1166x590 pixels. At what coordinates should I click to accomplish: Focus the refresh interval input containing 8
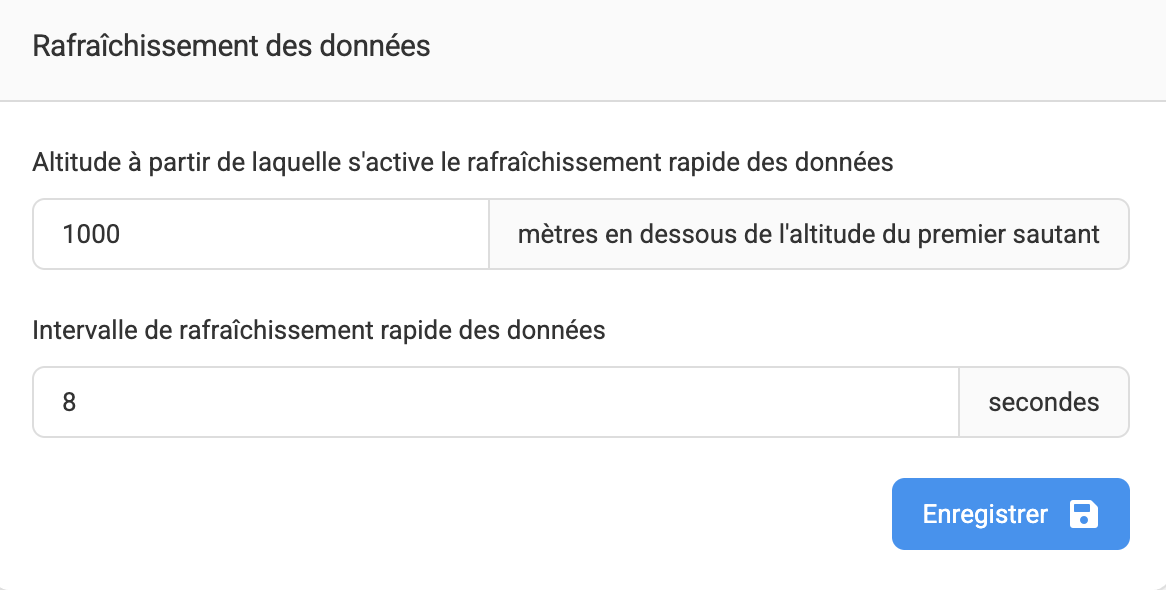(495, 403)
